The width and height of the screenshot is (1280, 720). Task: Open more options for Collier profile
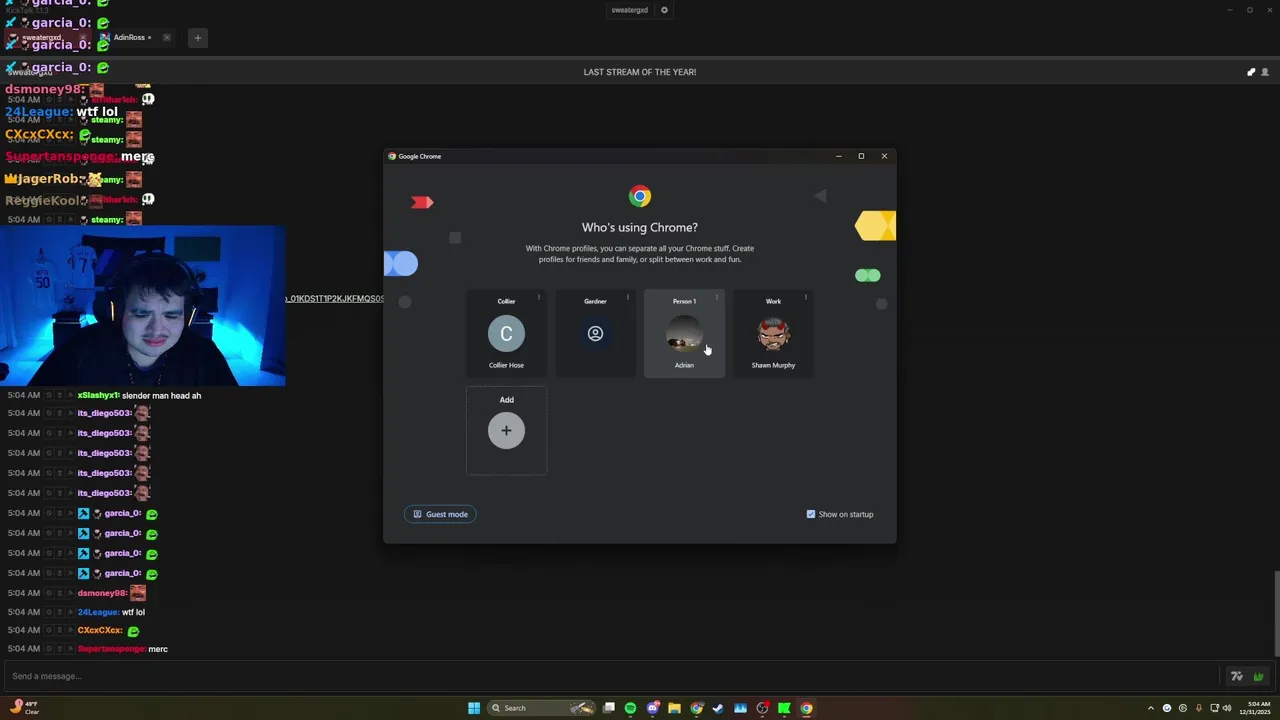click(x=538, y=298)
